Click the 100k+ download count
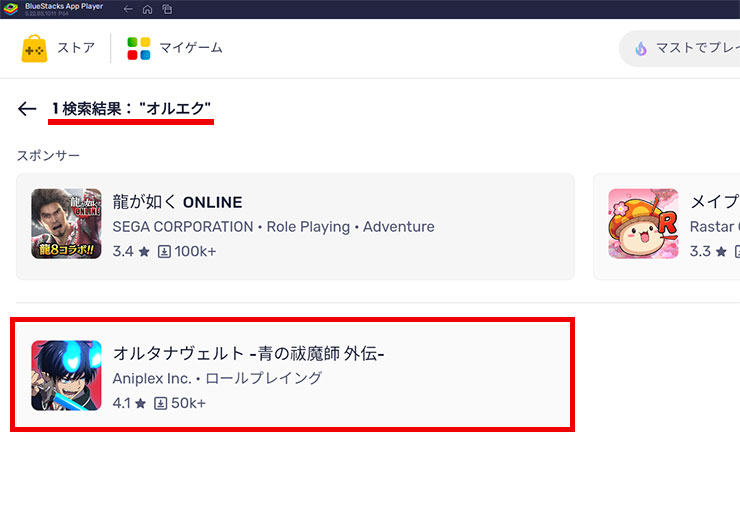 (195, 251)
